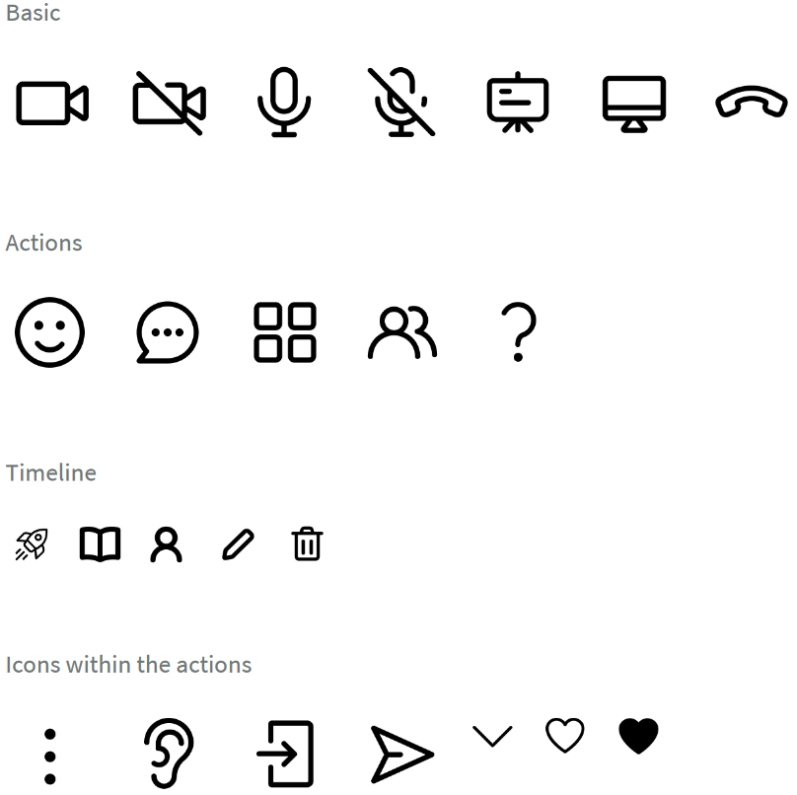This screenshot has width=797, height=795.
Task: Toggle the outlined heart icon
Action: pyautogui.click(x=565, y=735)
